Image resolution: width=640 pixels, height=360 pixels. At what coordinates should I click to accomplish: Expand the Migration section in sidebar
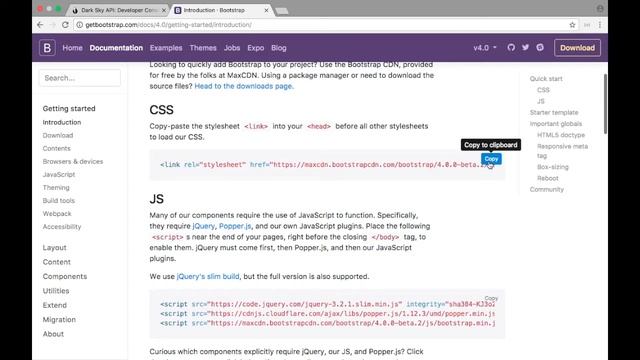59,320
